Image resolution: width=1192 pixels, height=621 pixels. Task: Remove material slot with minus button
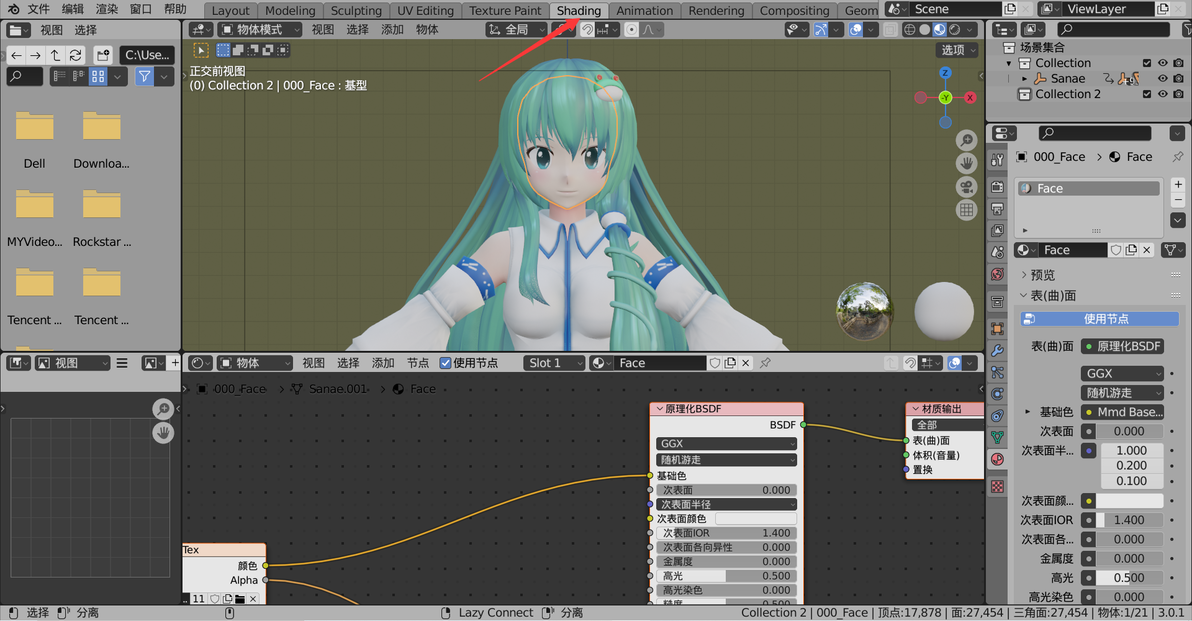[x=1178, y=200]
